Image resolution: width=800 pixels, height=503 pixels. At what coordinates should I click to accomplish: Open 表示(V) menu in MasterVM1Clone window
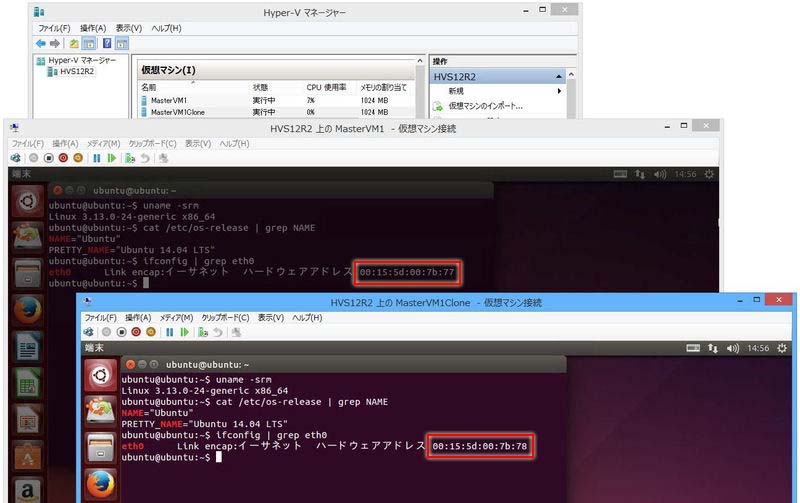(x=270, y=318)
